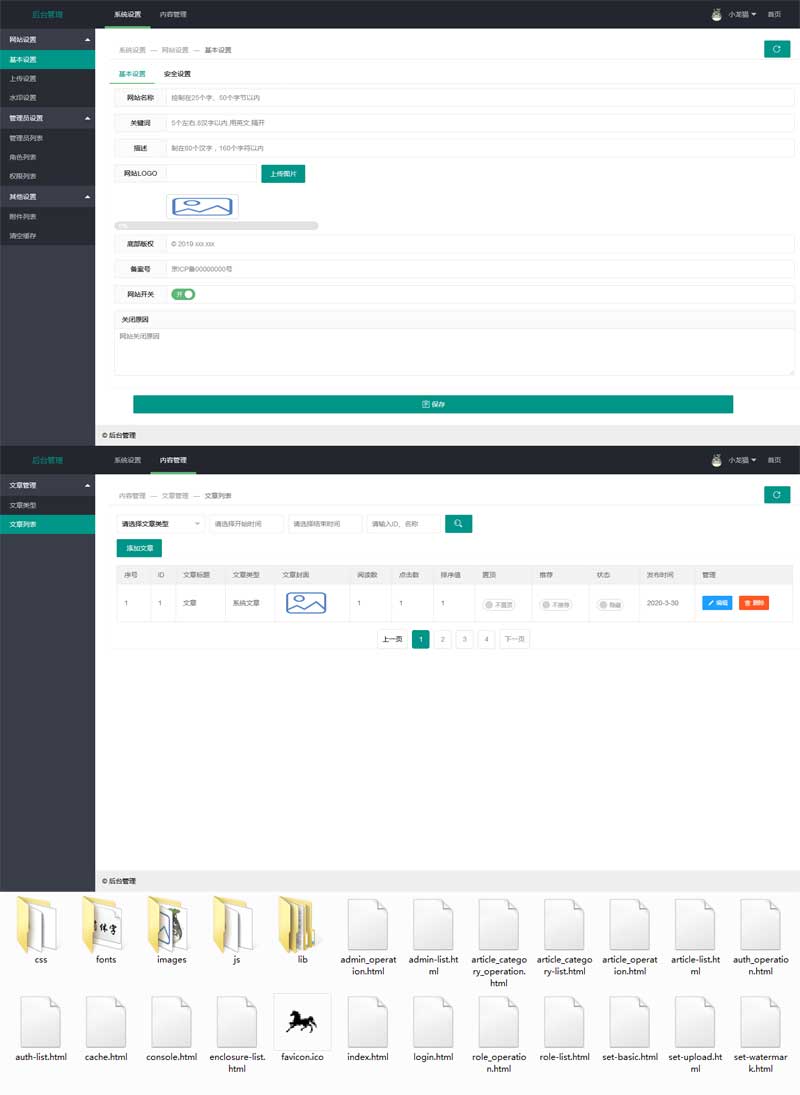The width and height of the screenshot is (800, 1095).
Task: Select the set-watermark.html file icon
Action: (760, 1022)
